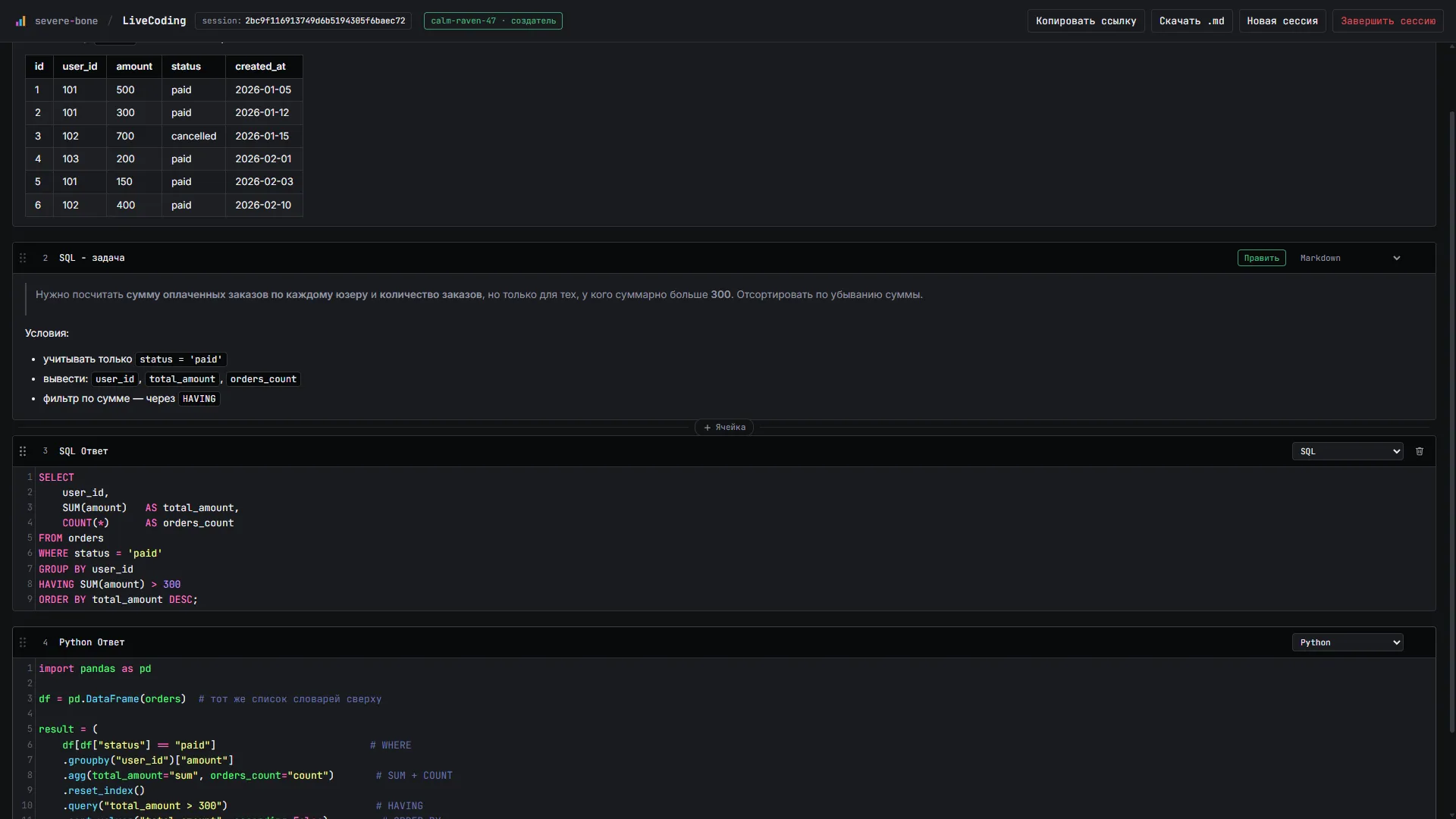Viewport: 1456px width, 819px height.
Task: Start a Новая сессия
Action: (1282, 21)
